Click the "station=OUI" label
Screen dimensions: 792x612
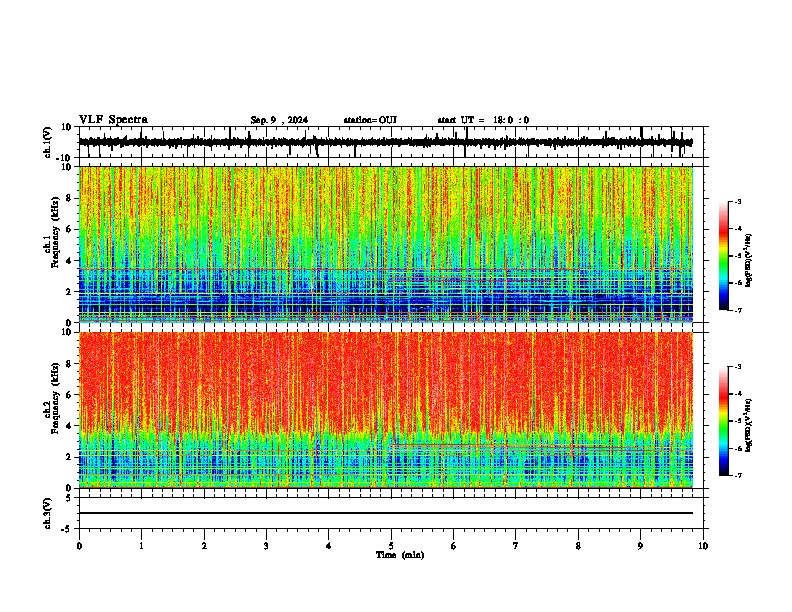[x=370, y=120]
